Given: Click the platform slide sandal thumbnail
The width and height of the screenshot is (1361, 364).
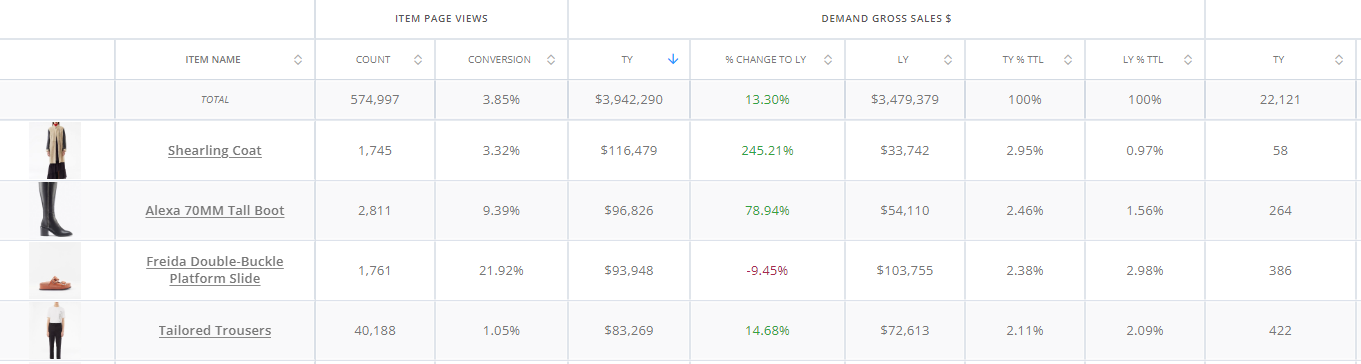Looking at the screenshot, I should (55, 270).
